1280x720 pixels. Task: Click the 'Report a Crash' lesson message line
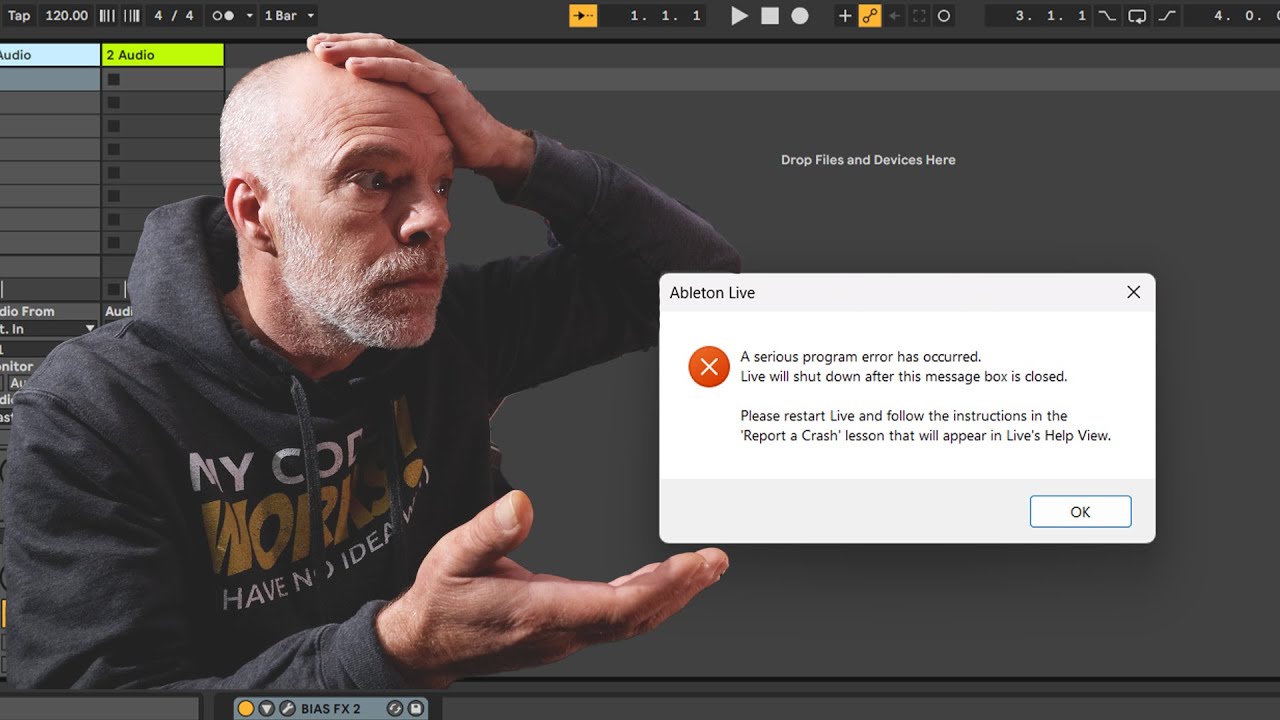coord(926,436)
